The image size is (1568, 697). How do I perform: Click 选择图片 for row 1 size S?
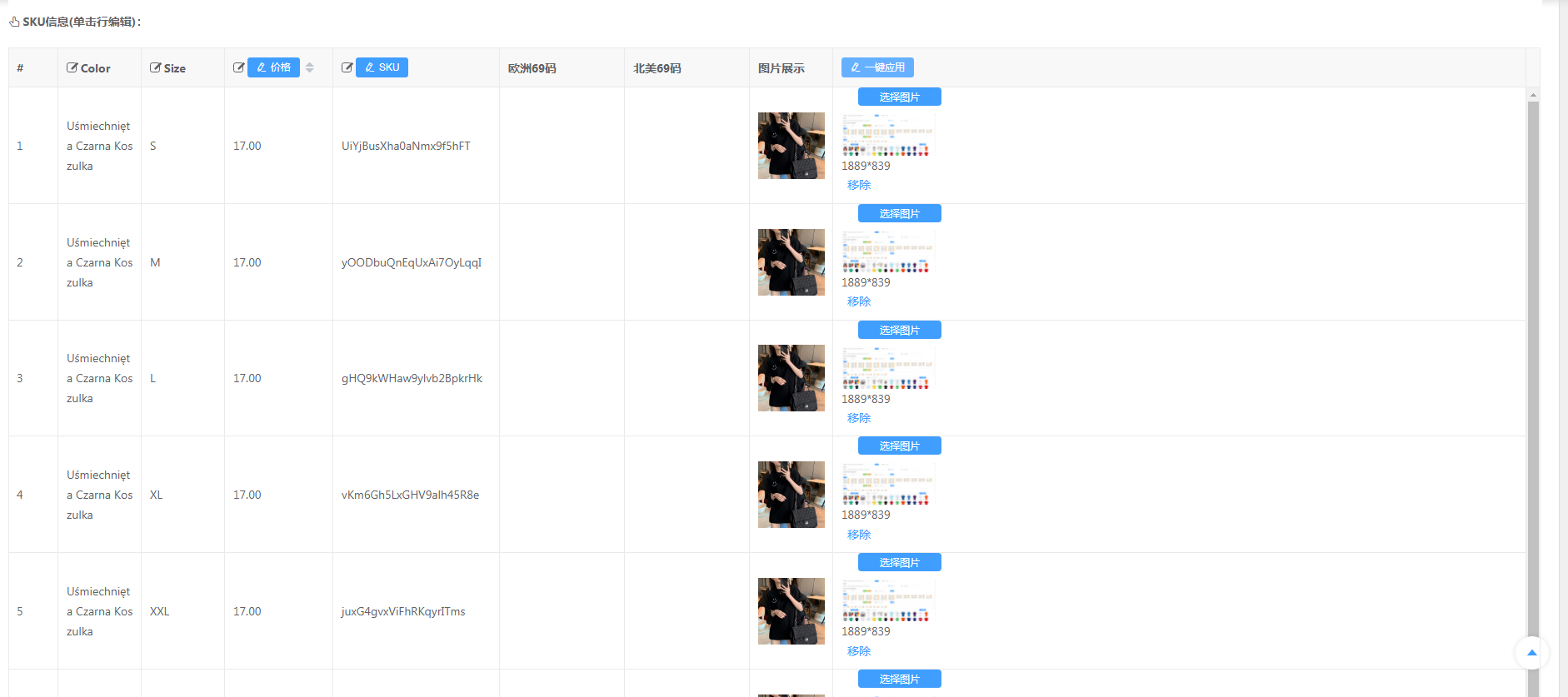(x=899, y=97)
